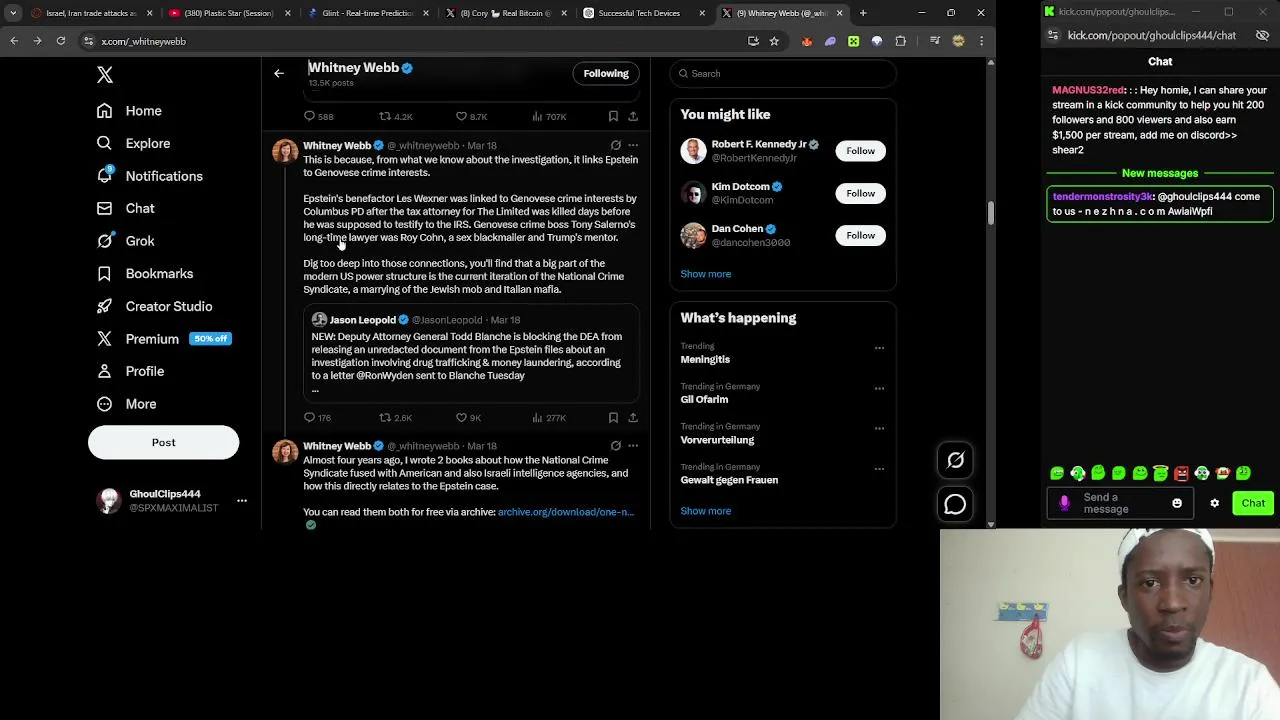Open Explore in the X sidebar
The height and width of the screenshot is (720, 1280).
tap(133, 143)
